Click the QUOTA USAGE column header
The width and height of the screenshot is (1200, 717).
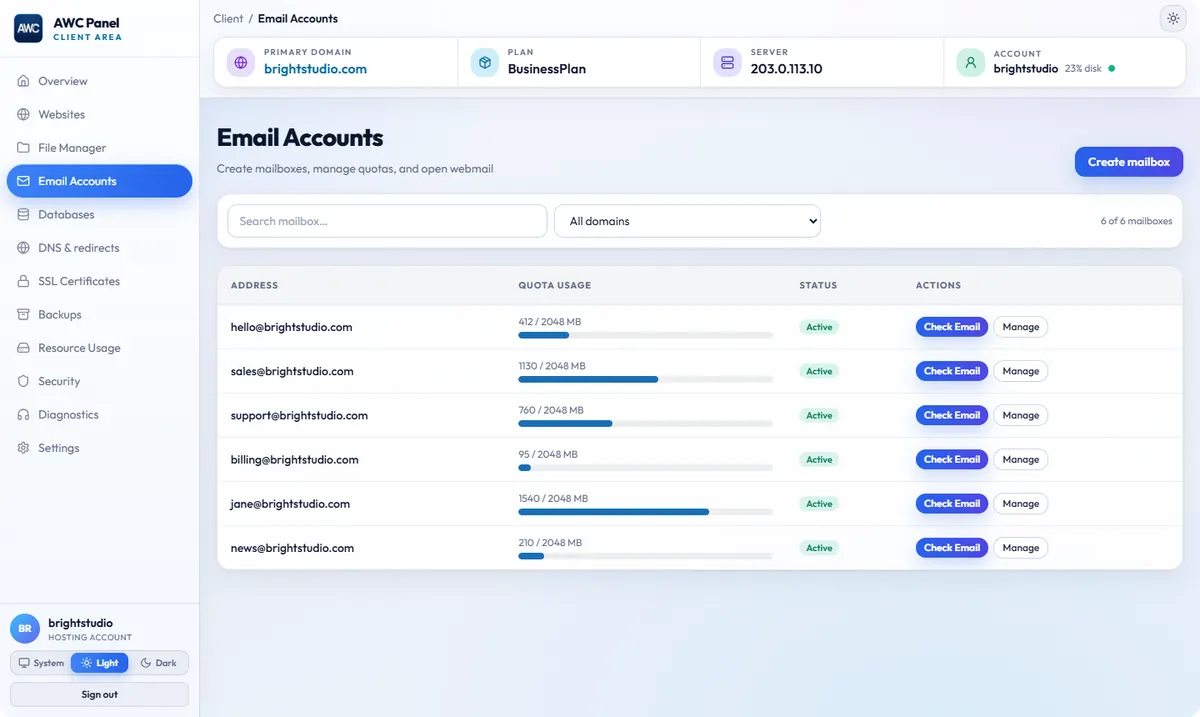tap(554, 285)
